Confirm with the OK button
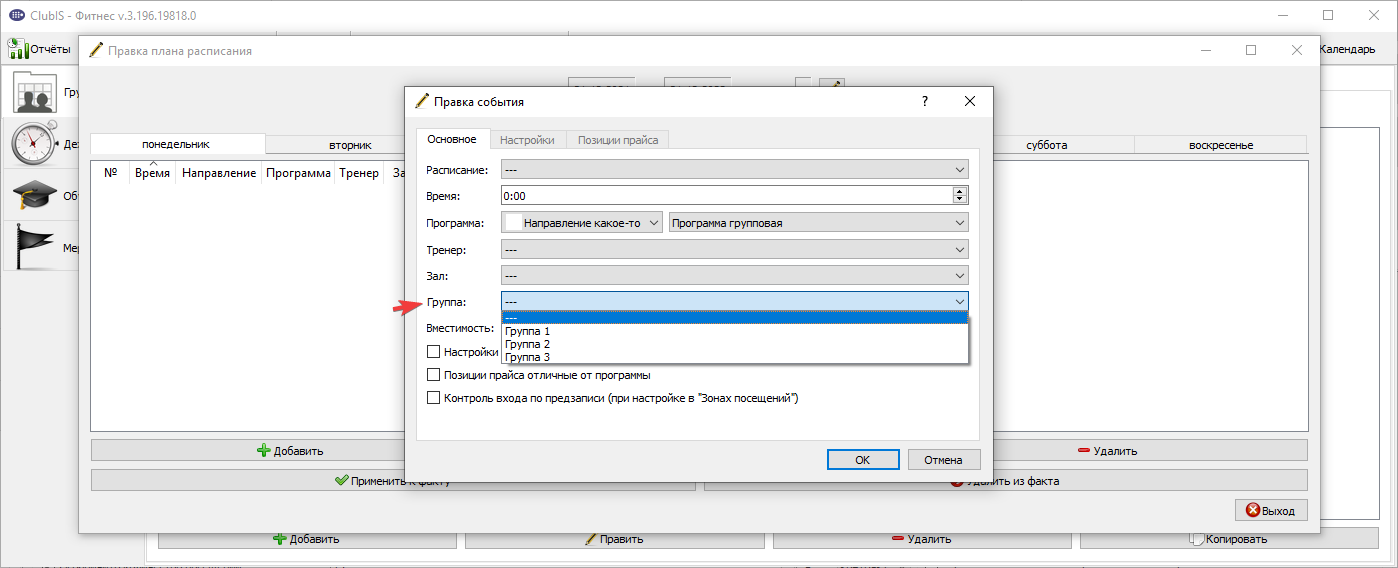The image size is (1398, 568). tap(862, 460)
